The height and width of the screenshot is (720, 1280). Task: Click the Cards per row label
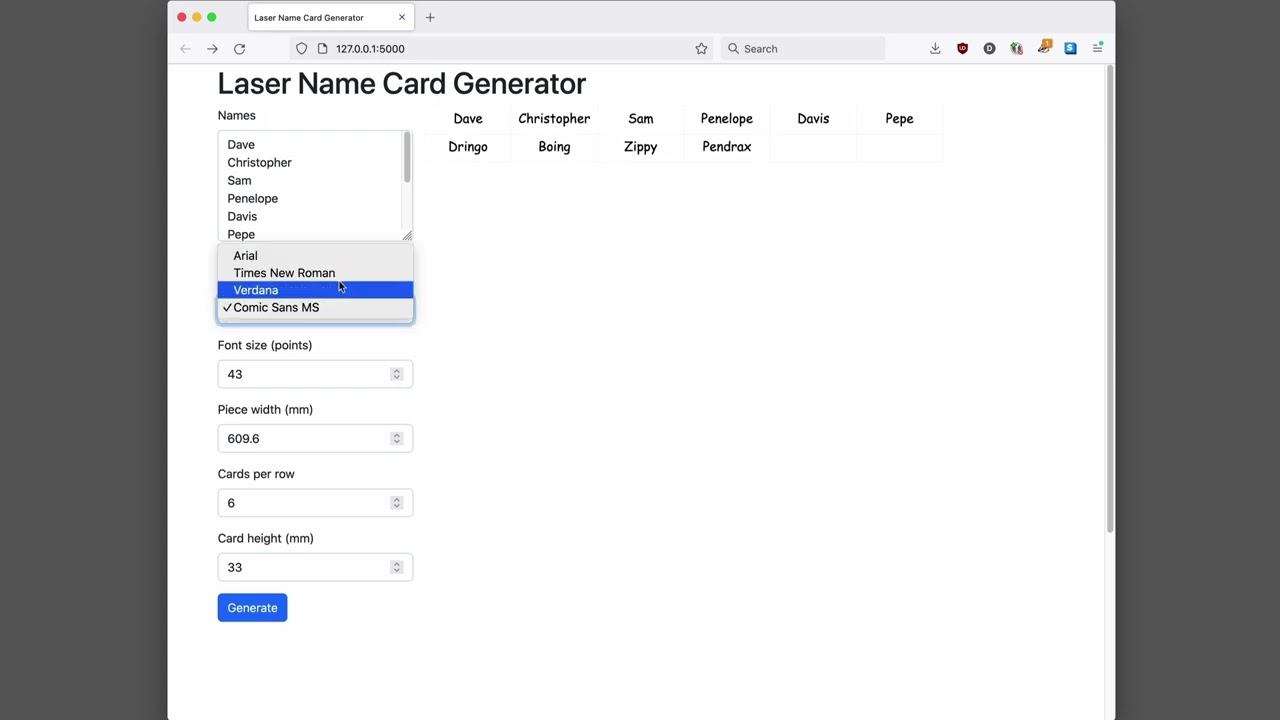pos(256,474)
